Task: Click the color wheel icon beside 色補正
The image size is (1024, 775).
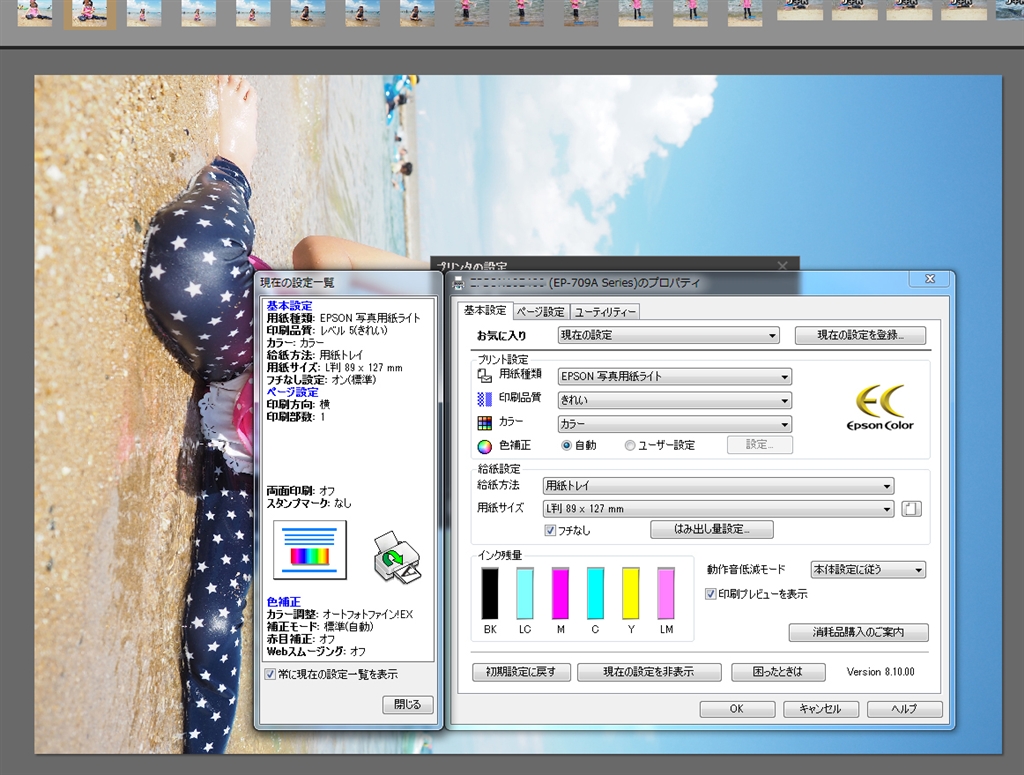Action: pos(485,447)
